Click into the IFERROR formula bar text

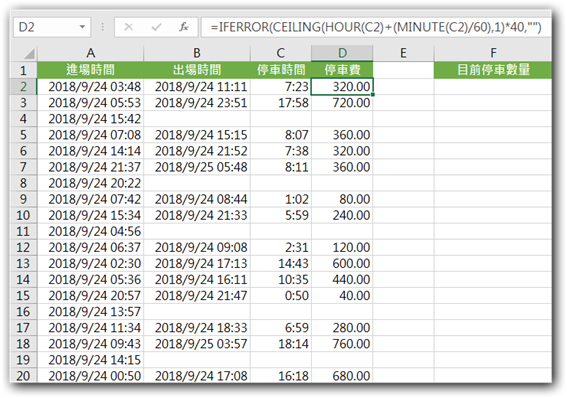click(376, 27)
